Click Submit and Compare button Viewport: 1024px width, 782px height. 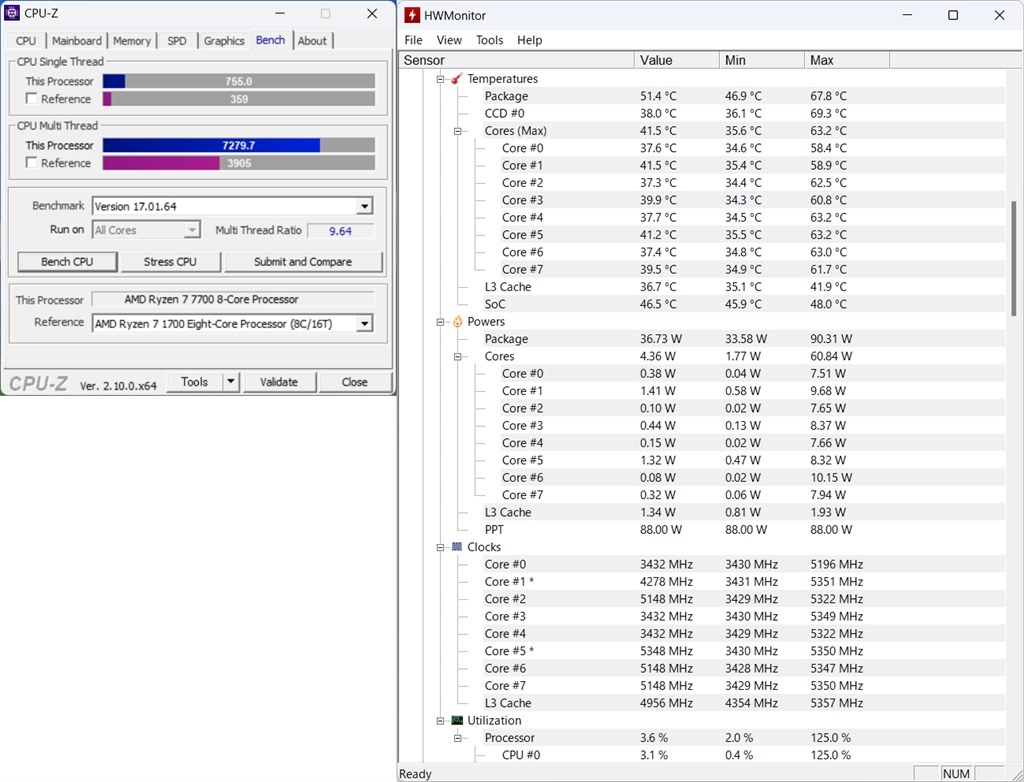303,261
